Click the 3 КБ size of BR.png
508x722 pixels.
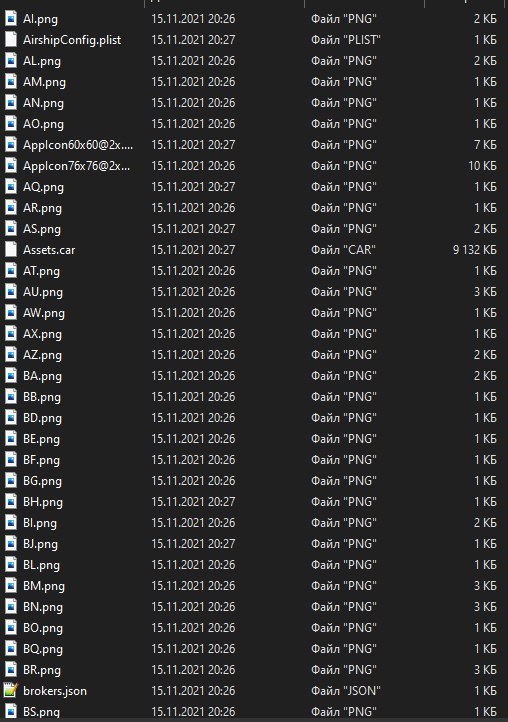pyautogui.click(x=485, y=670)
